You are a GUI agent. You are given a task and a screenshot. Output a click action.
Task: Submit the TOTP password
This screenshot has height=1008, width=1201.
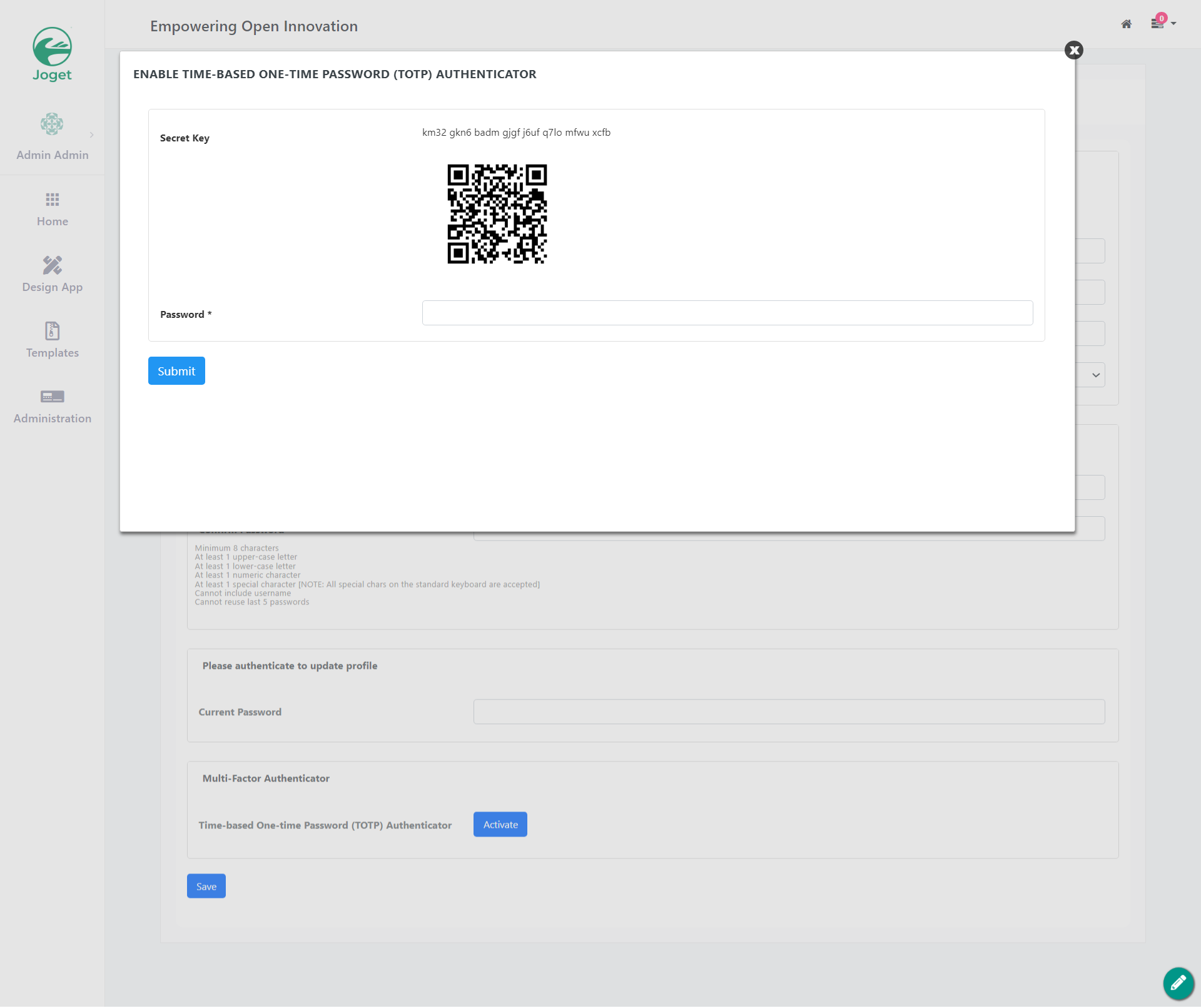click(176, 371)
